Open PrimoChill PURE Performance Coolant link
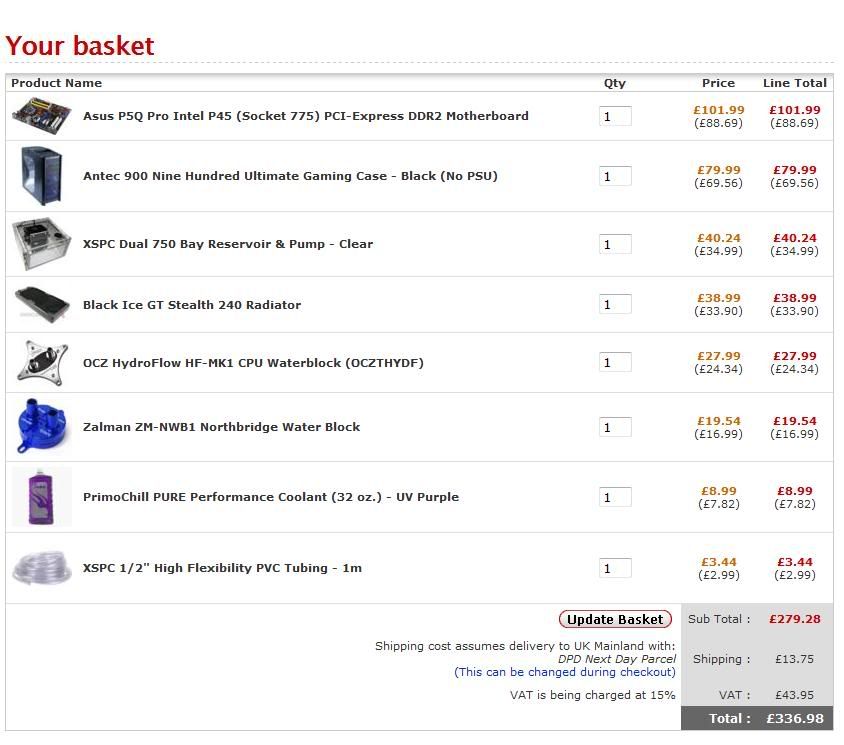This screenshot has width=844, height=745. pyautogui.click(x=271, y=497)
